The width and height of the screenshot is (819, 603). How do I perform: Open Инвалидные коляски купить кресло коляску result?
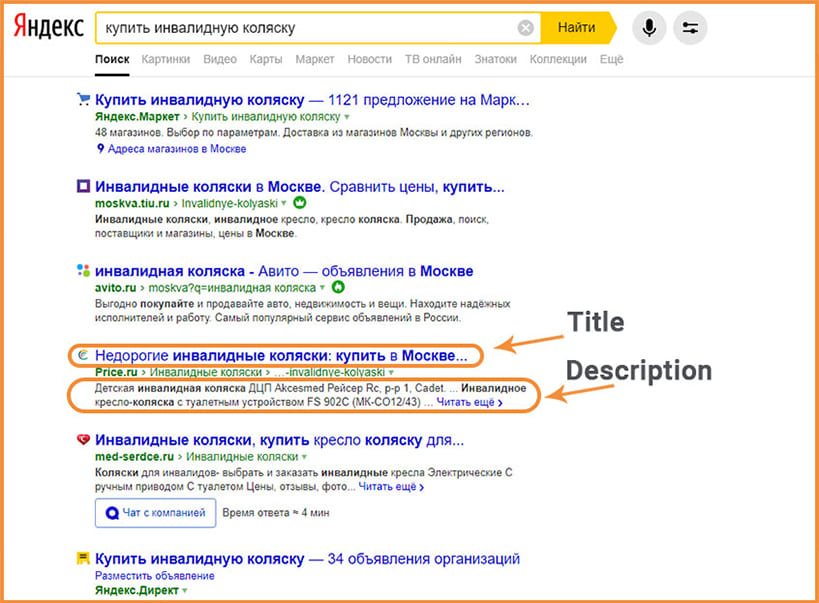[x=279, y=440]
